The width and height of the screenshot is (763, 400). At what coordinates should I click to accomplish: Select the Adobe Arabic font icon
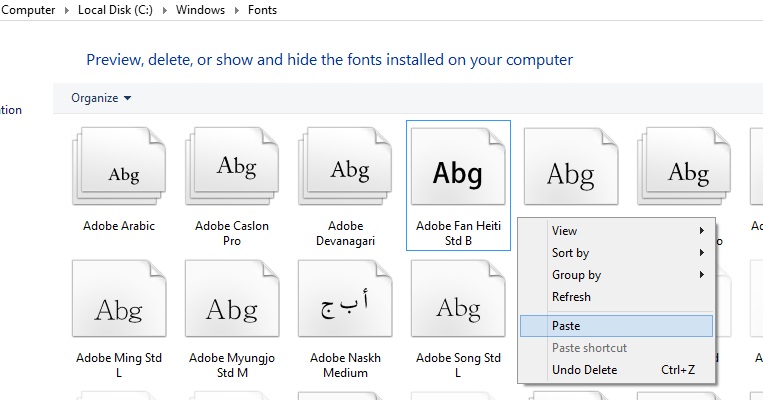[x=119, y=170]
